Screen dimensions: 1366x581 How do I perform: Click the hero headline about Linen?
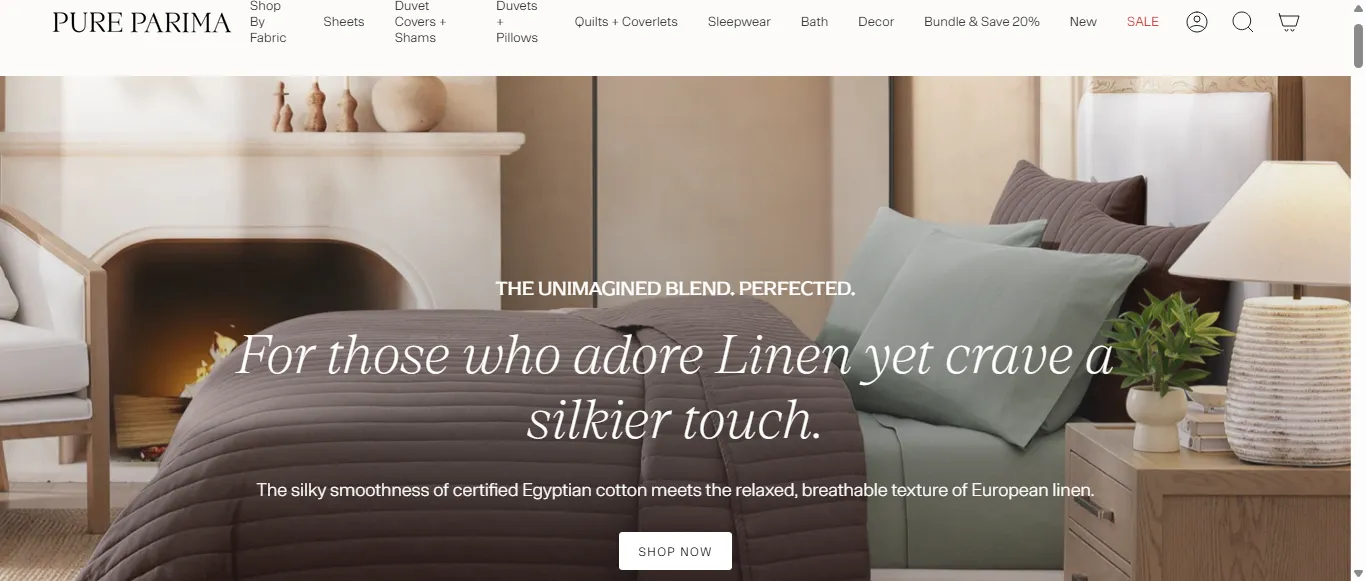(x=675, y=387)
